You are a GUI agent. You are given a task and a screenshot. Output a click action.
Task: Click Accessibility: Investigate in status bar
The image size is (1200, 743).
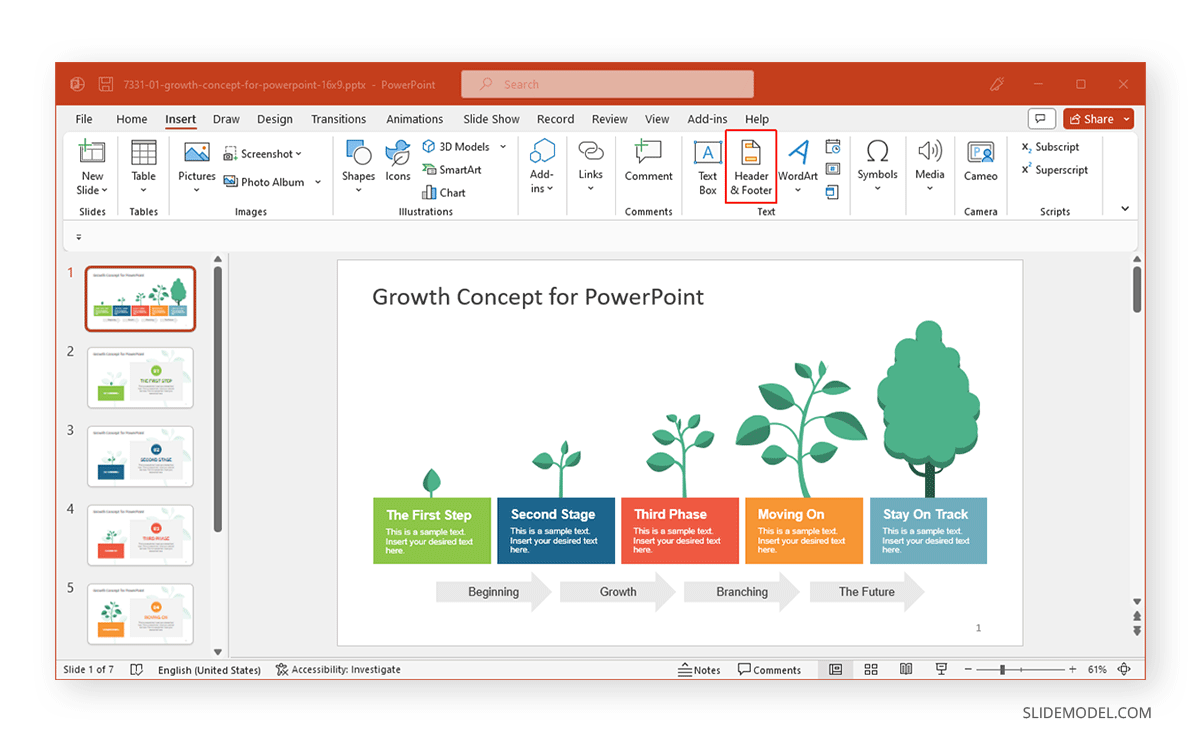[338, 670]
